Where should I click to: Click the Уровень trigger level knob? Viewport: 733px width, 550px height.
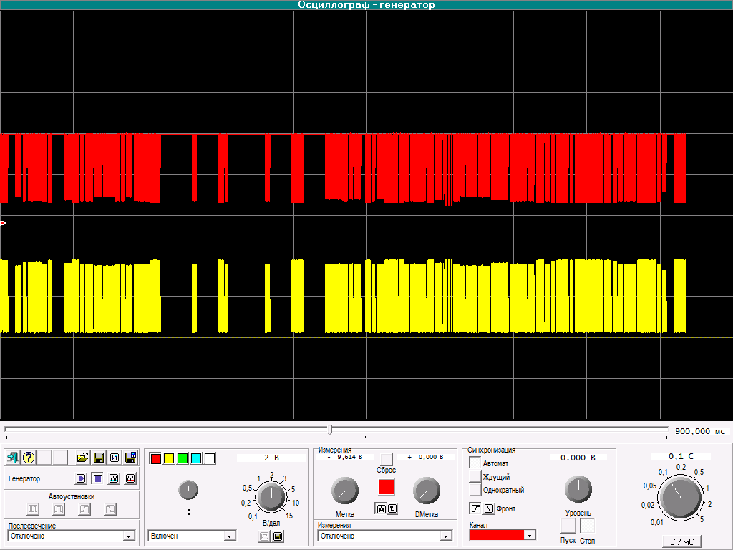pos(578,489)
